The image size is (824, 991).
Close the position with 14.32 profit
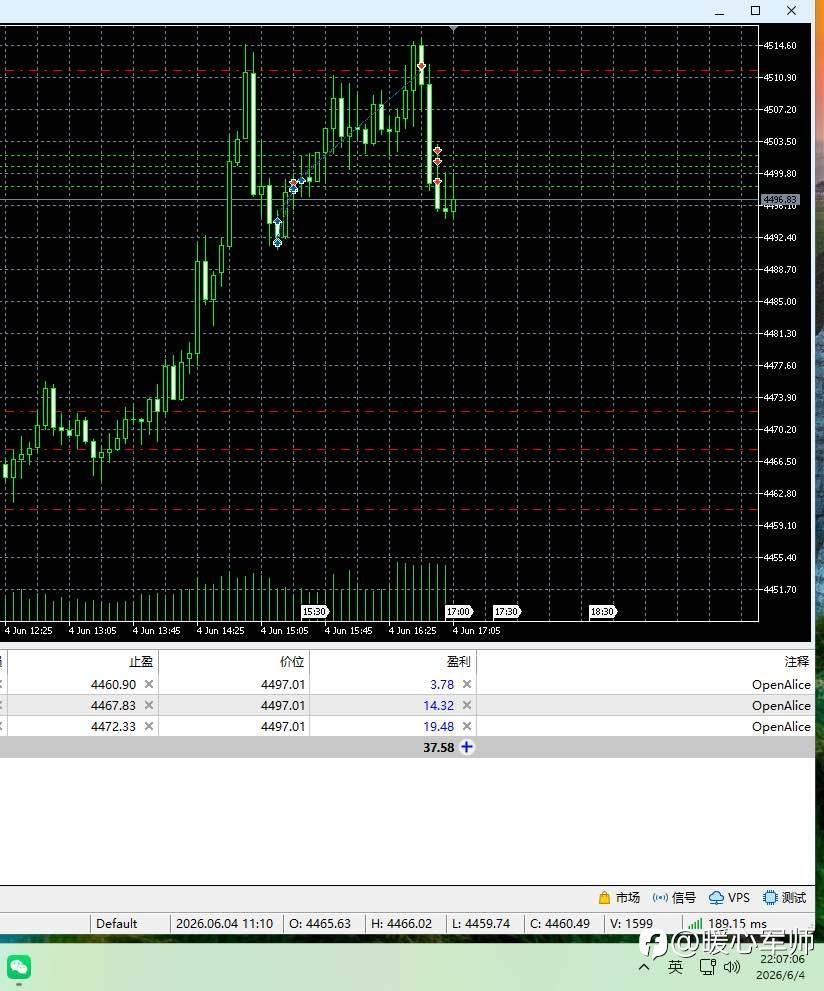coord(467,705)
